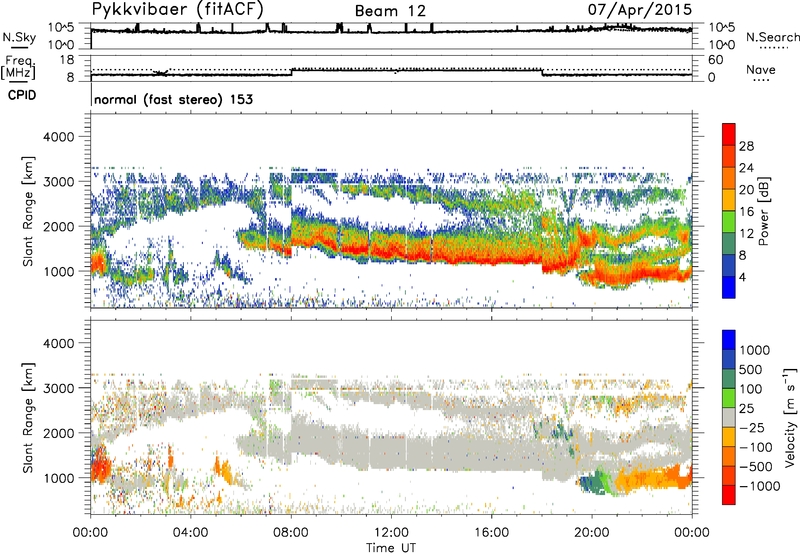Click the Freq. [MHz] axis label

coord(19,68)
